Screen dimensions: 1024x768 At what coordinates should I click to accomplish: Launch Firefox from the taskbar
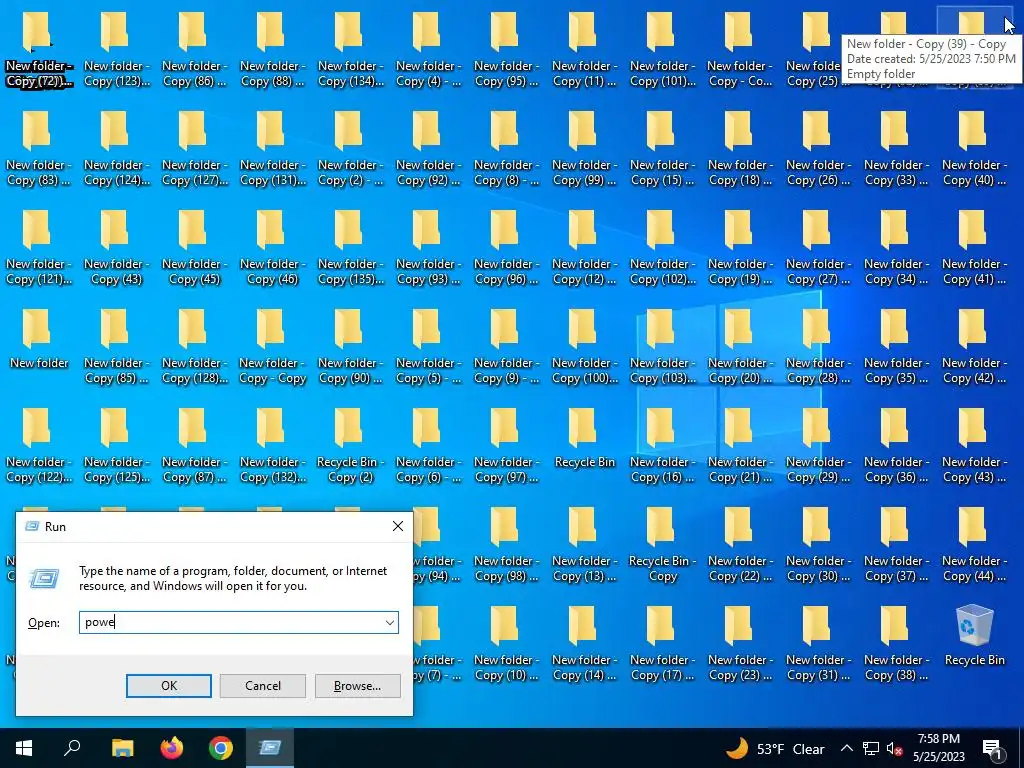tap(172, 748)
